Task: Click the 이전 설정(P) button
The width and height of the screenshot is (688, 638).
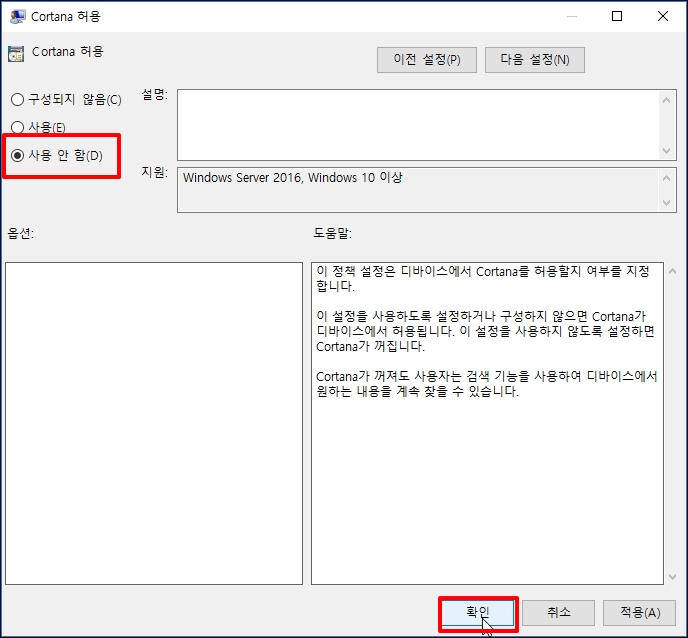Action: (426, 60)
